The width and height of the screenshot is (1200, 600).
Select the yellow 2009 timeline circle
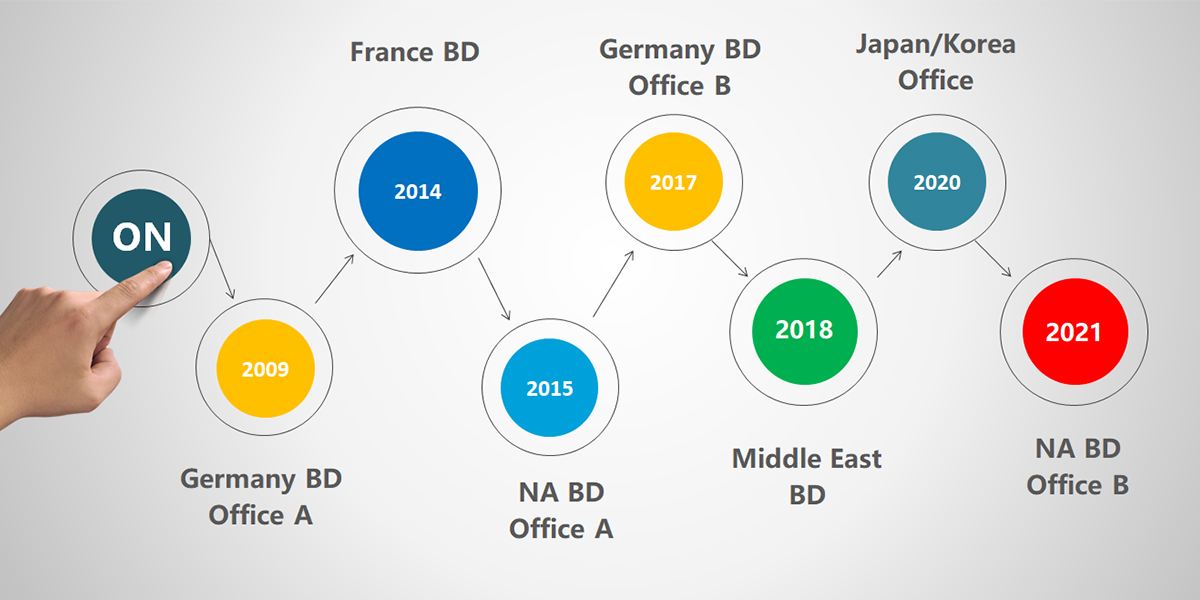tap(265, 369)
